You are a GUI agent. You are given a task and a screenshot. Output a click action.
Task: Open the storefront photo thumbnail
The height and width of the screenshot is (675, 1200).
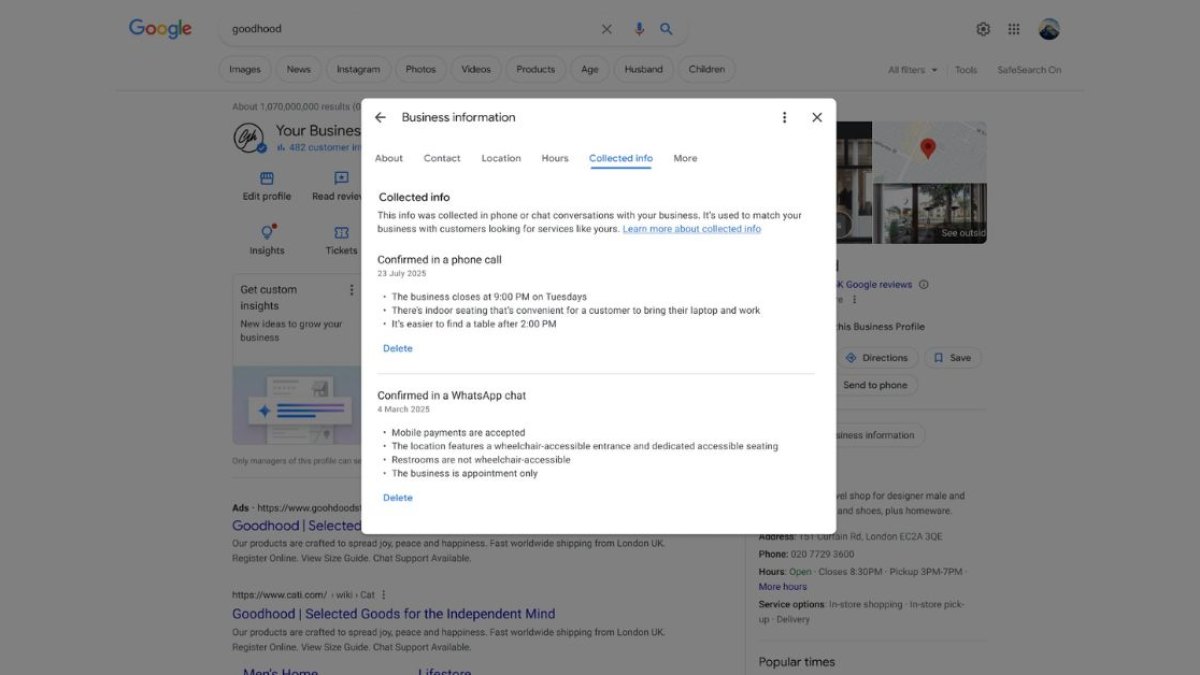point(929,213)
